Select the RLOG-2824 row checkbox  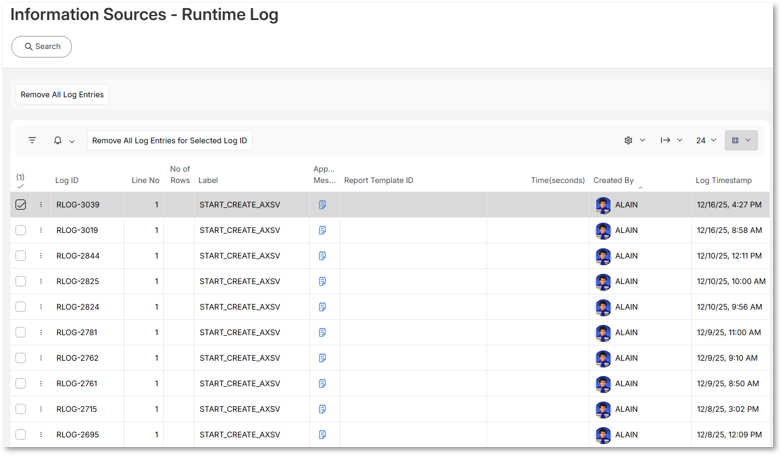(20, 306)
